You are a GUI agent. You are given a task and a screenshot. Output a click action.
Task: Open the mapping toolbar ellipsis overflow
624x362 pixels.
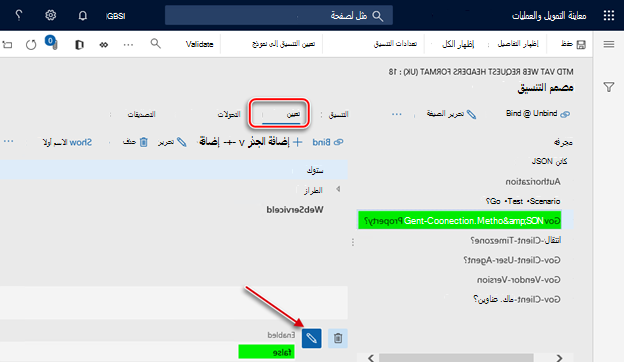click(x=8, y=142)
